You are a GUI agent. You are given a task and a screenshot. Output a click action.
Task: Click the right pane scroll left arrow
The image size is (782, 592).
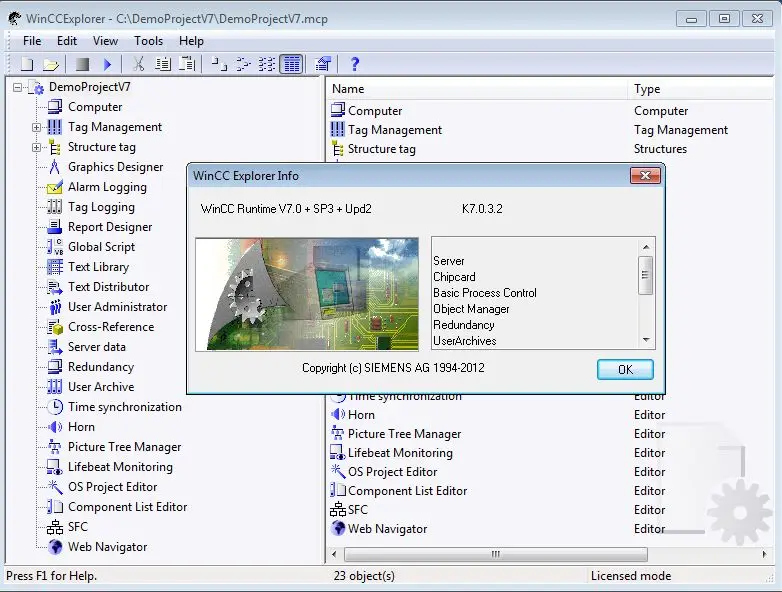(x=334, y=554)
